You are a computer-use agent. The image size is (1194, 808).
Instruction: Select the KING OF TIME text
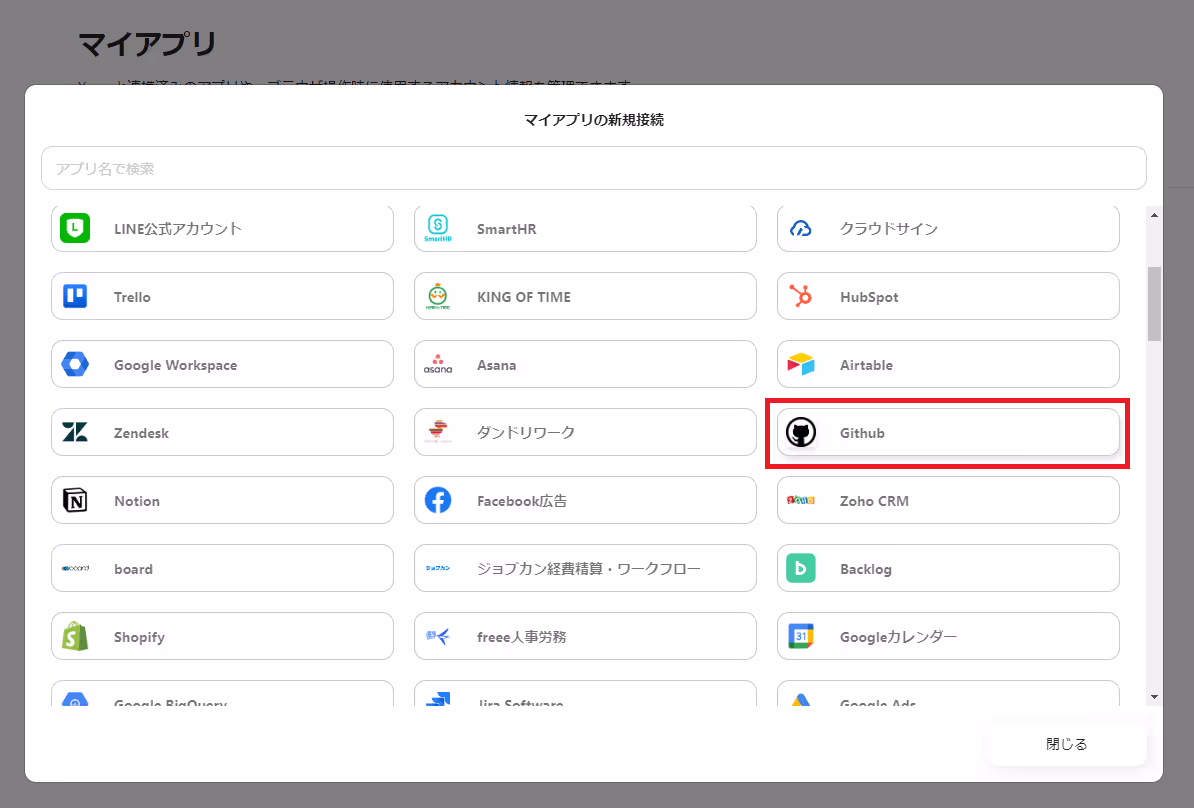click(524, 297)
